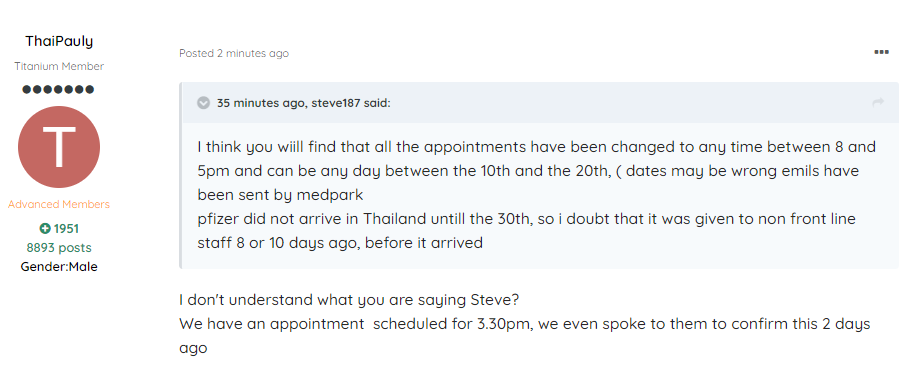
Task: Open the Advanced Members group link
Action: 58,204
